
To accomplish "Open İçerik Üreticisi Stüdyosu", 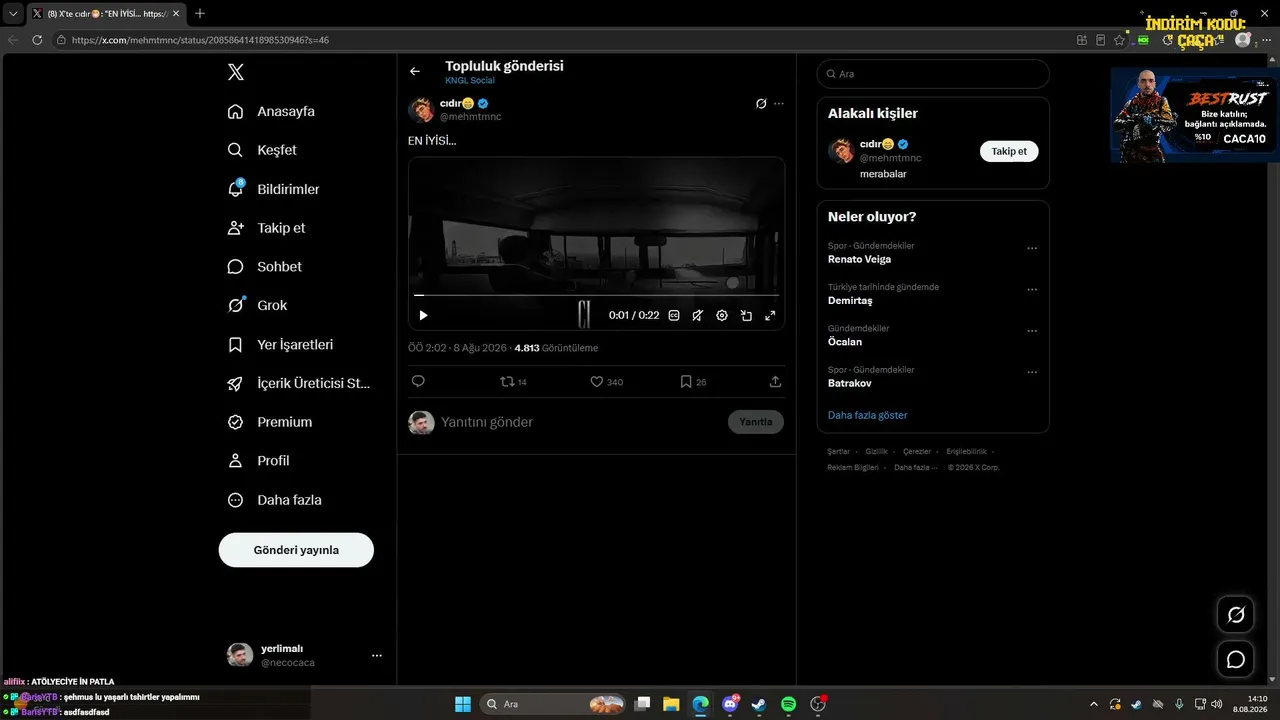I will (299, 383).
